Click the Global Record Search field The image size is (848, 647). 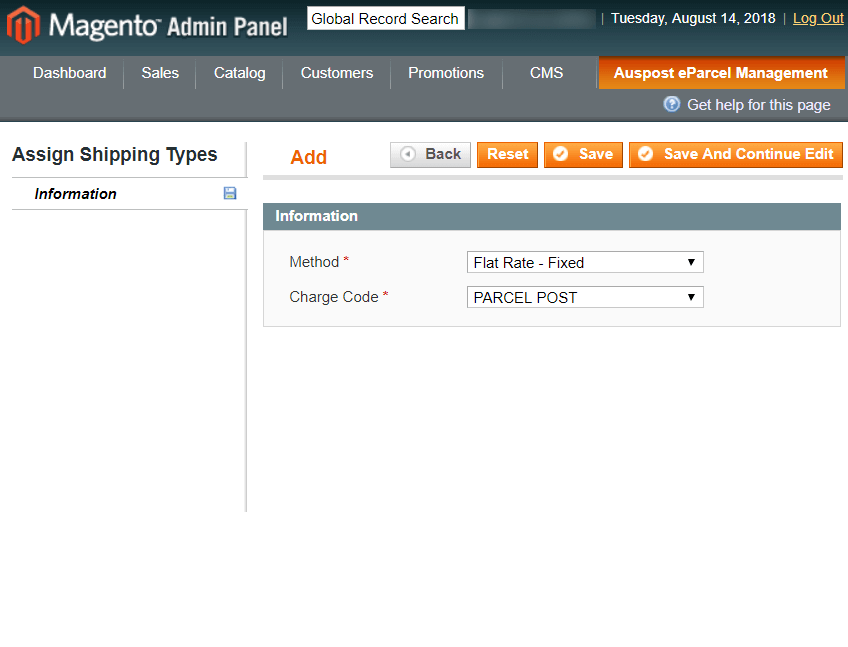pos(386,18)
